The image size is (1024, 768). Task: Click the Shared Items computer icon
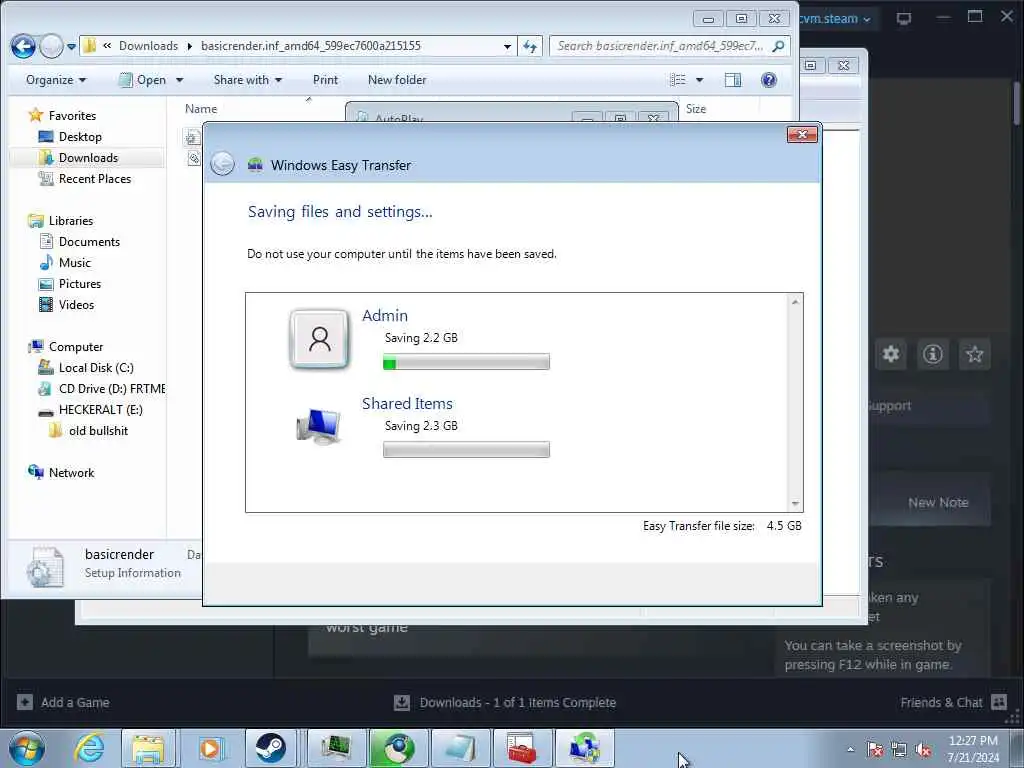click(318, 426)
